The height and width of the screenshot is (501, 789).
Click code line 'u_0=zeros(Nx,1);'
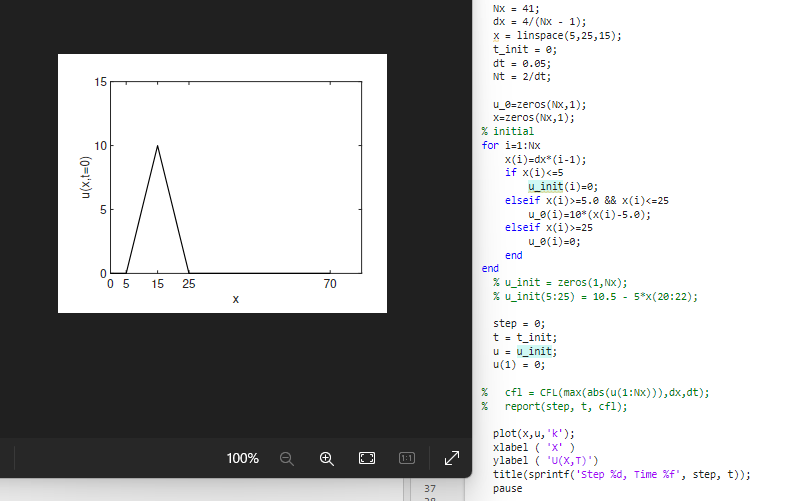click(539, 105)
